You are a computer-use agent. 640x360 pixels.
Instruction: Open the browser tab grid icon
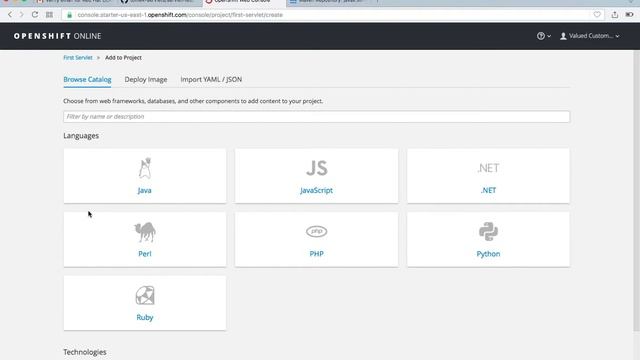click(x=49, y=15)
